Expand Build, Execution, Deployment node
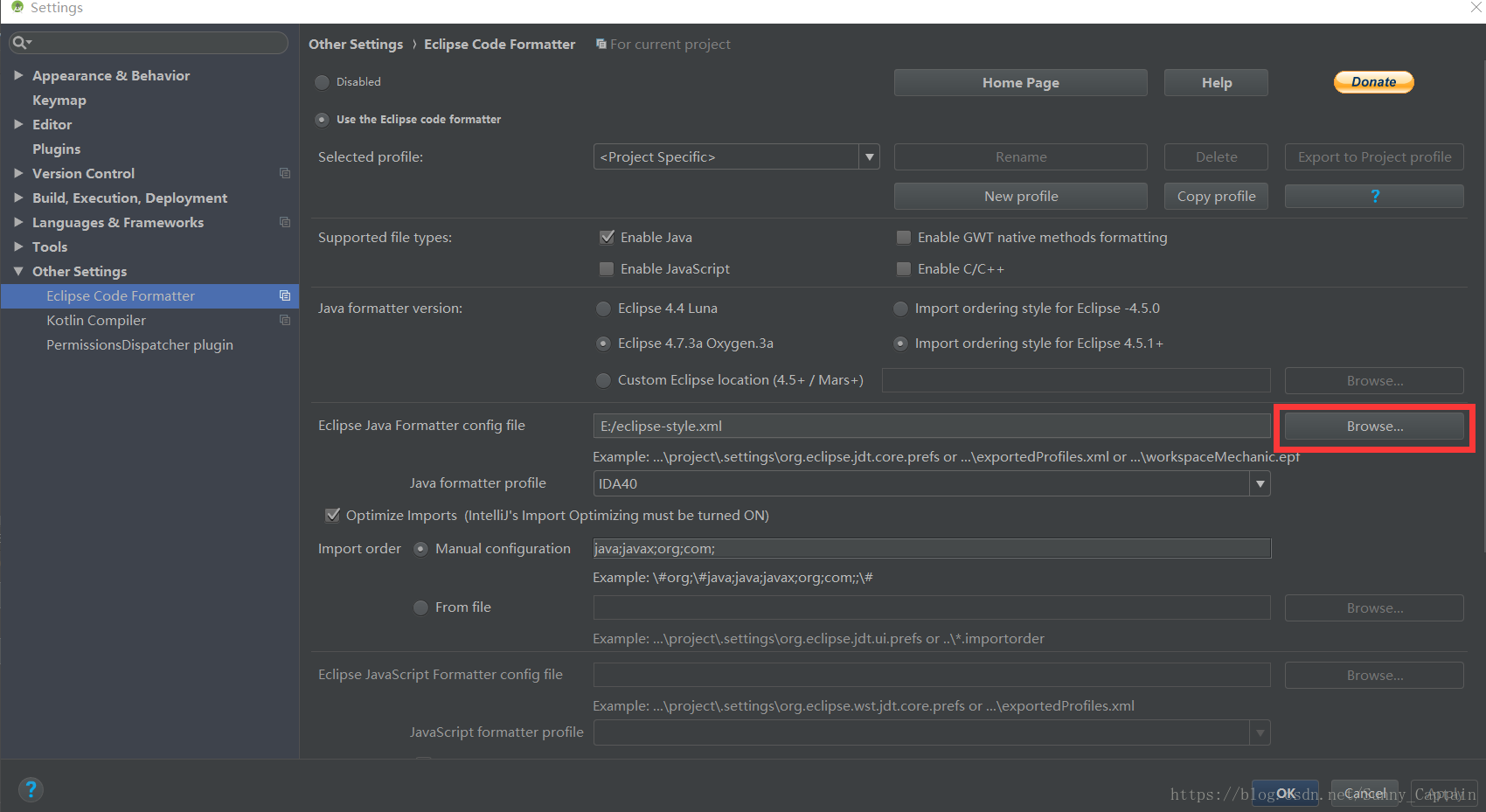The width and height of the screenshot is (1486, 812). (x=18, y=198)
